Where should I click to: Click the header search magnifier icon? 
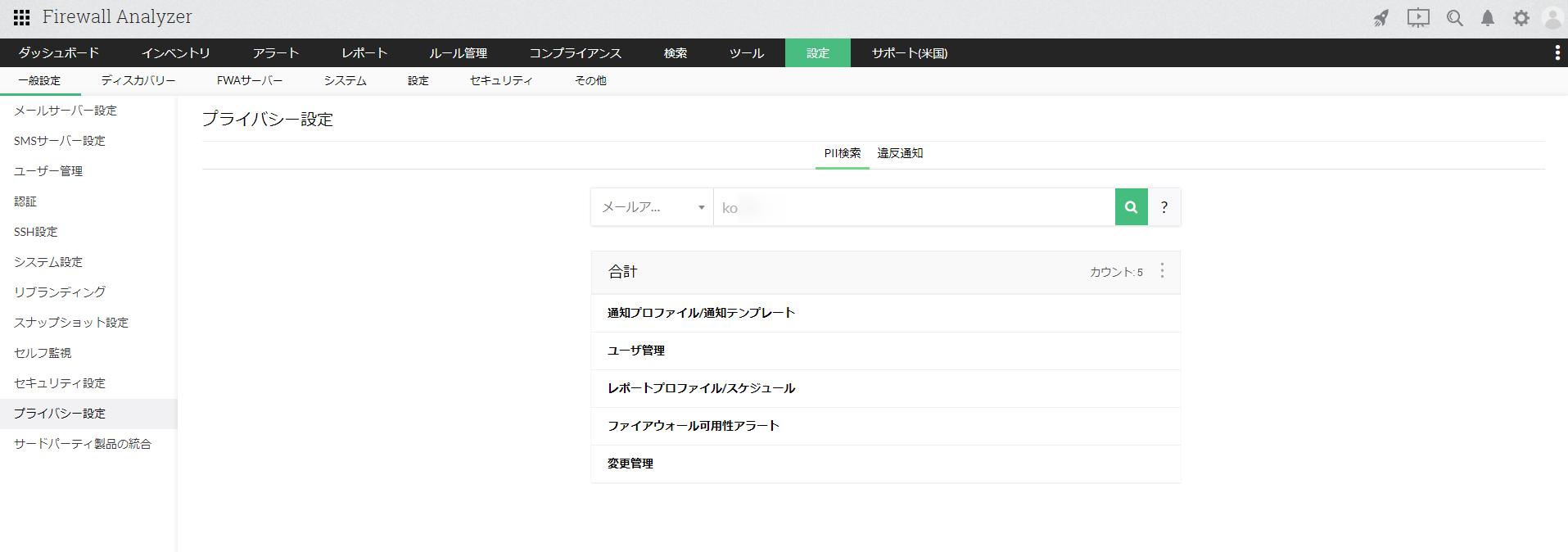point(1454,18)
